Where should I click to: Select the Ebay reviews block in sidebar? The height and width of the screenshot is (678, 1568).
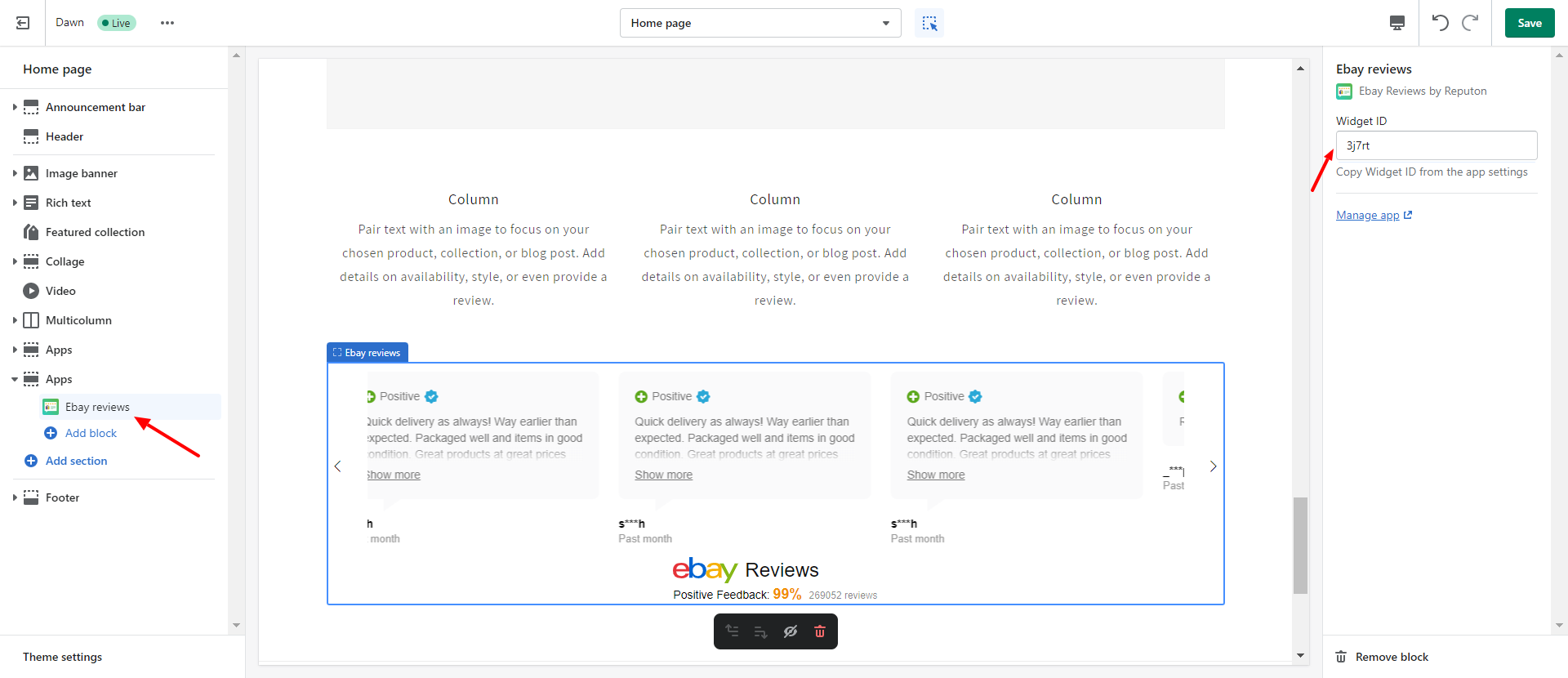pyautogui.click(x=130, y=407)
